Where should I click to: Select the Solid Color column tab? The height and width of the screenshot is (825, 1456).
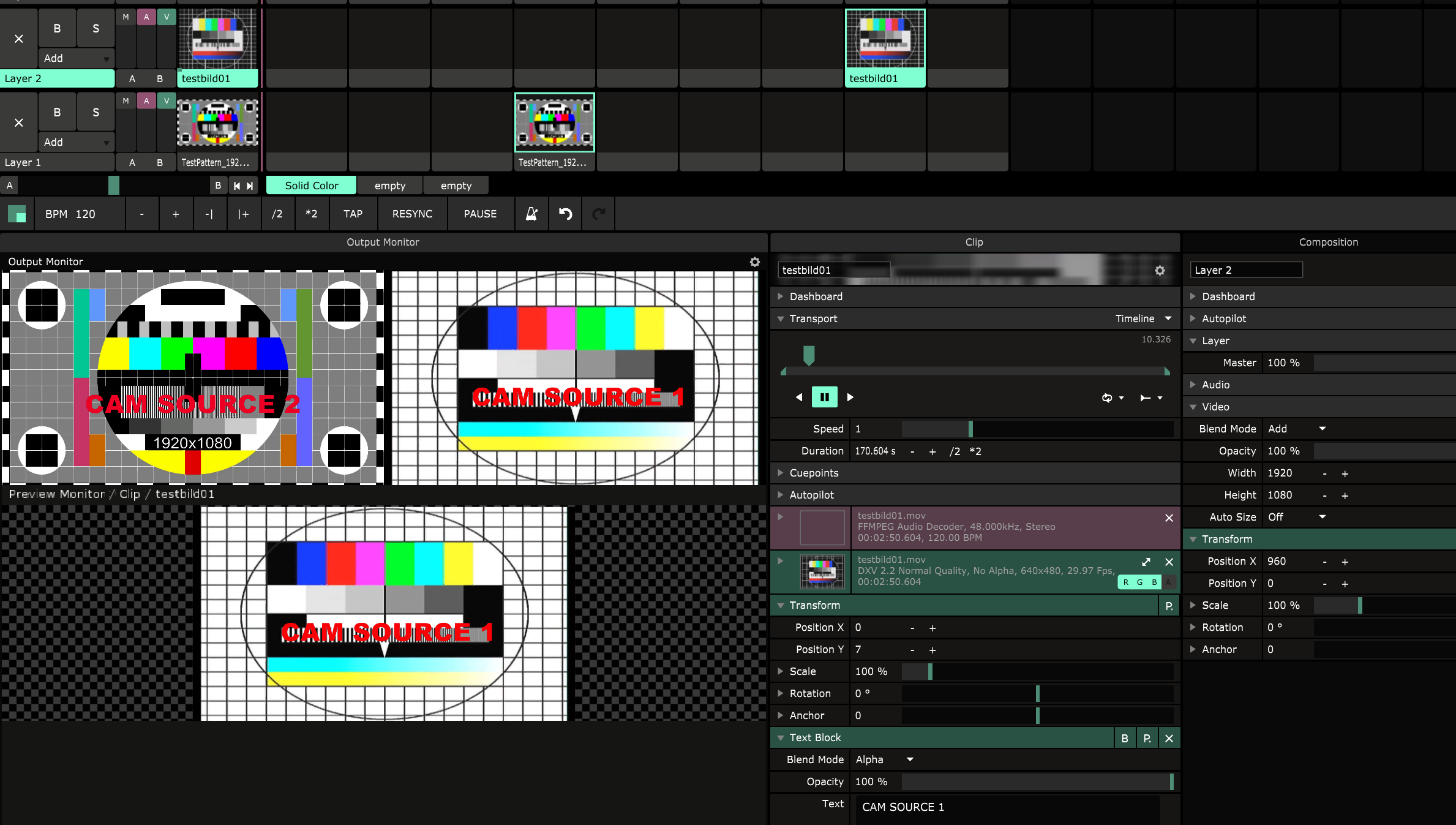(311, 186)
